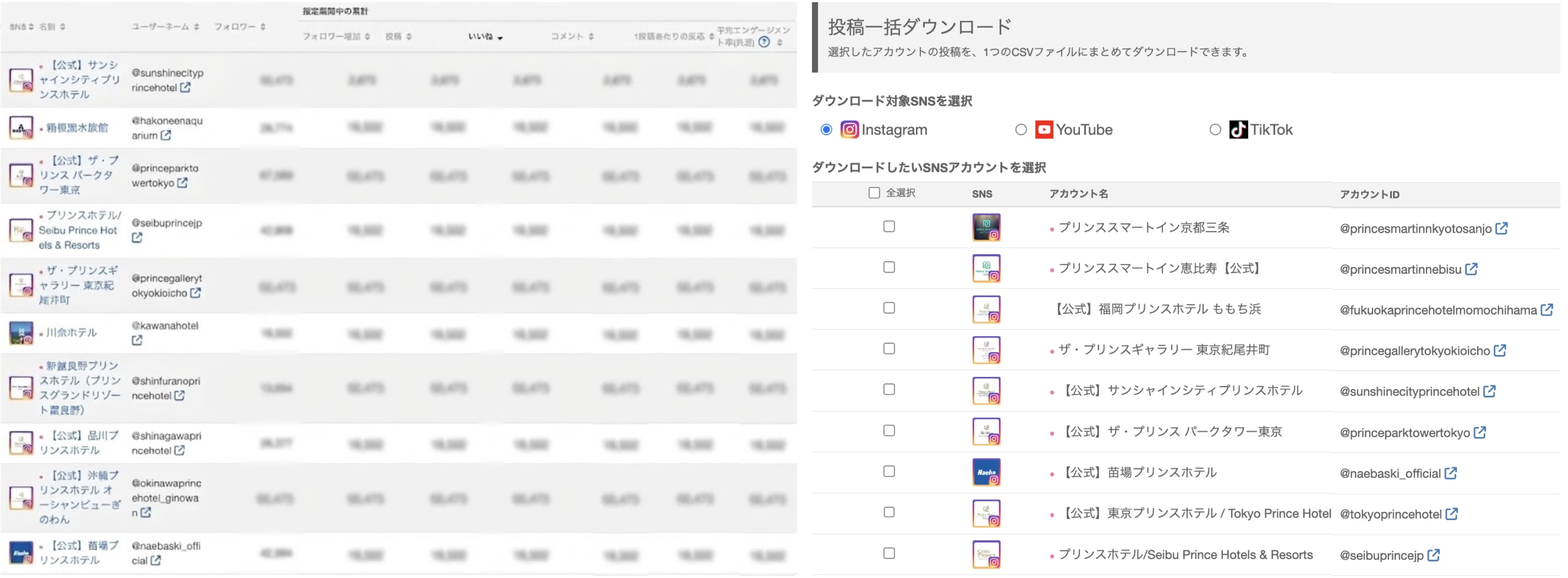The image size is (1568, 578).
Task: Click external link icon beside @princeparktowertokyo in ranking table
Action: pyautogui.click(x=182, y=183)
